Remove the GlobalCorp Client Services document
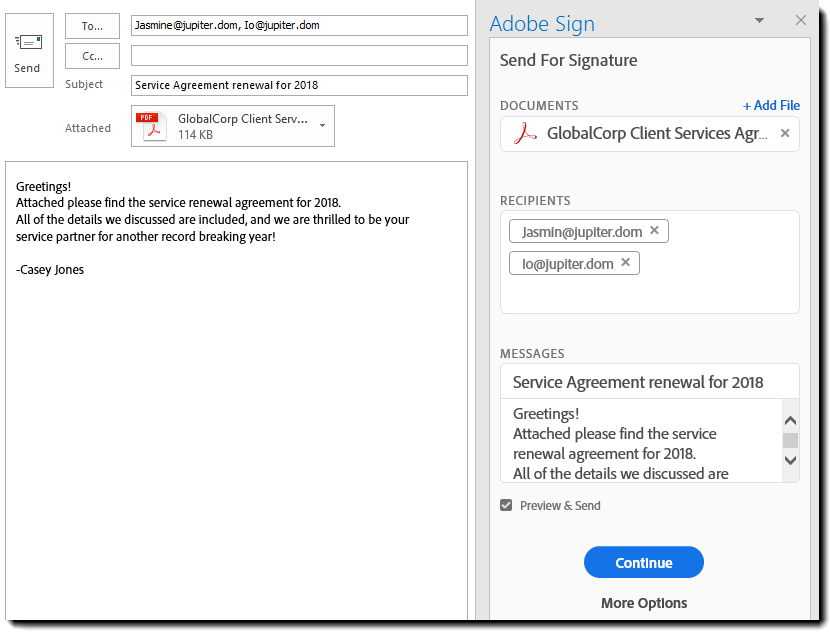The height and width of the screenshot is (634, 830). [x=785, y=133]
